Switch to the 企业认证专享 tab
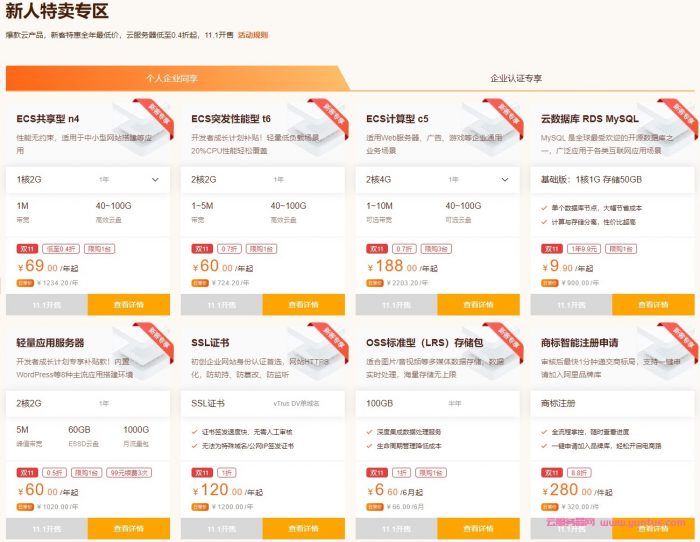This screenshot has width=700, height=542. [x=516, y=78]
